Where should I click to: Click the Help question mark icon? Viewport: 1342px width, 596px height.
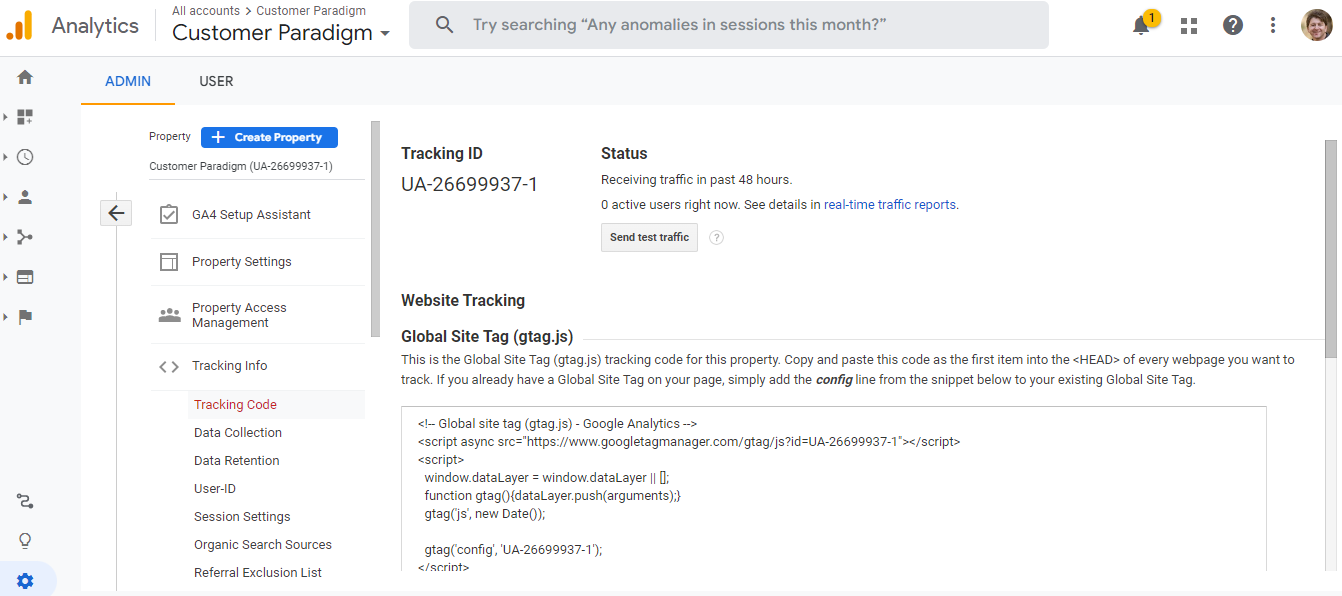(1233, 26)
